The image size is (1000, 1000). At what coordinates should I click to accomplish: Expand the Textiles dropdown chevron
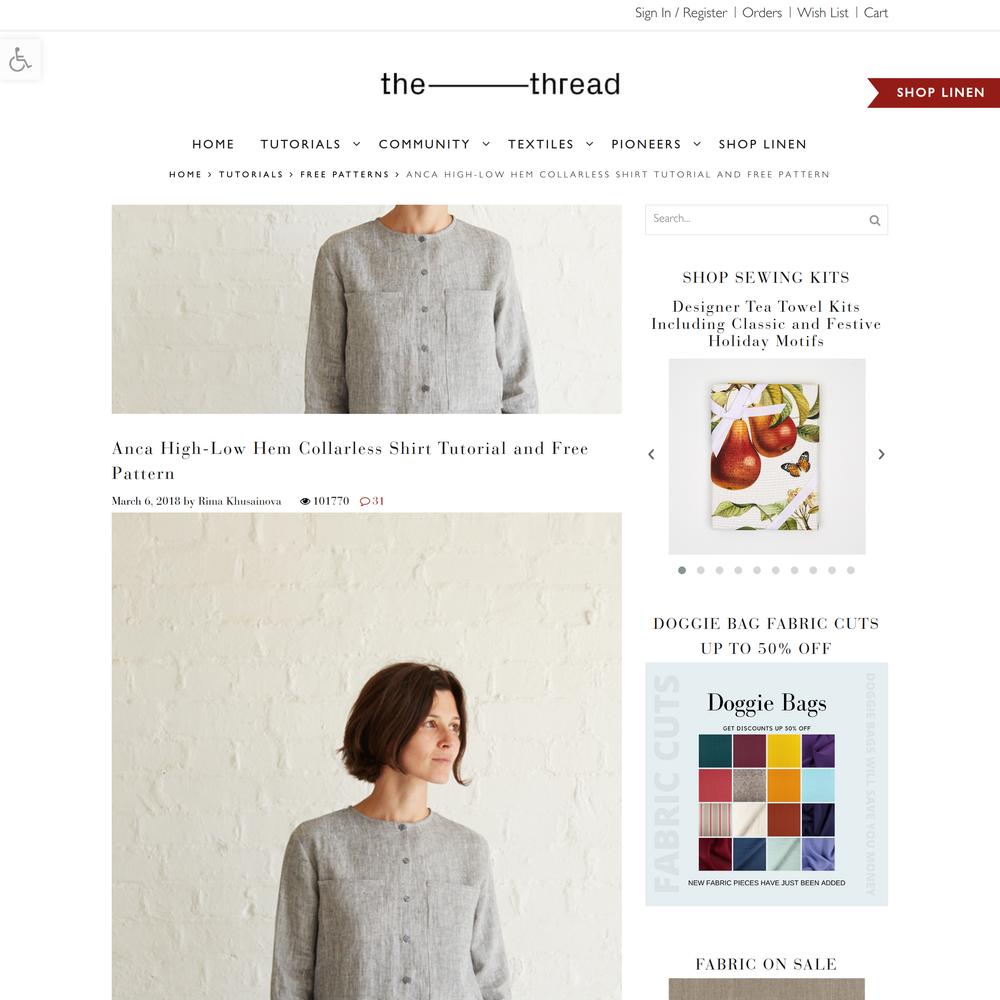(589, 144)
